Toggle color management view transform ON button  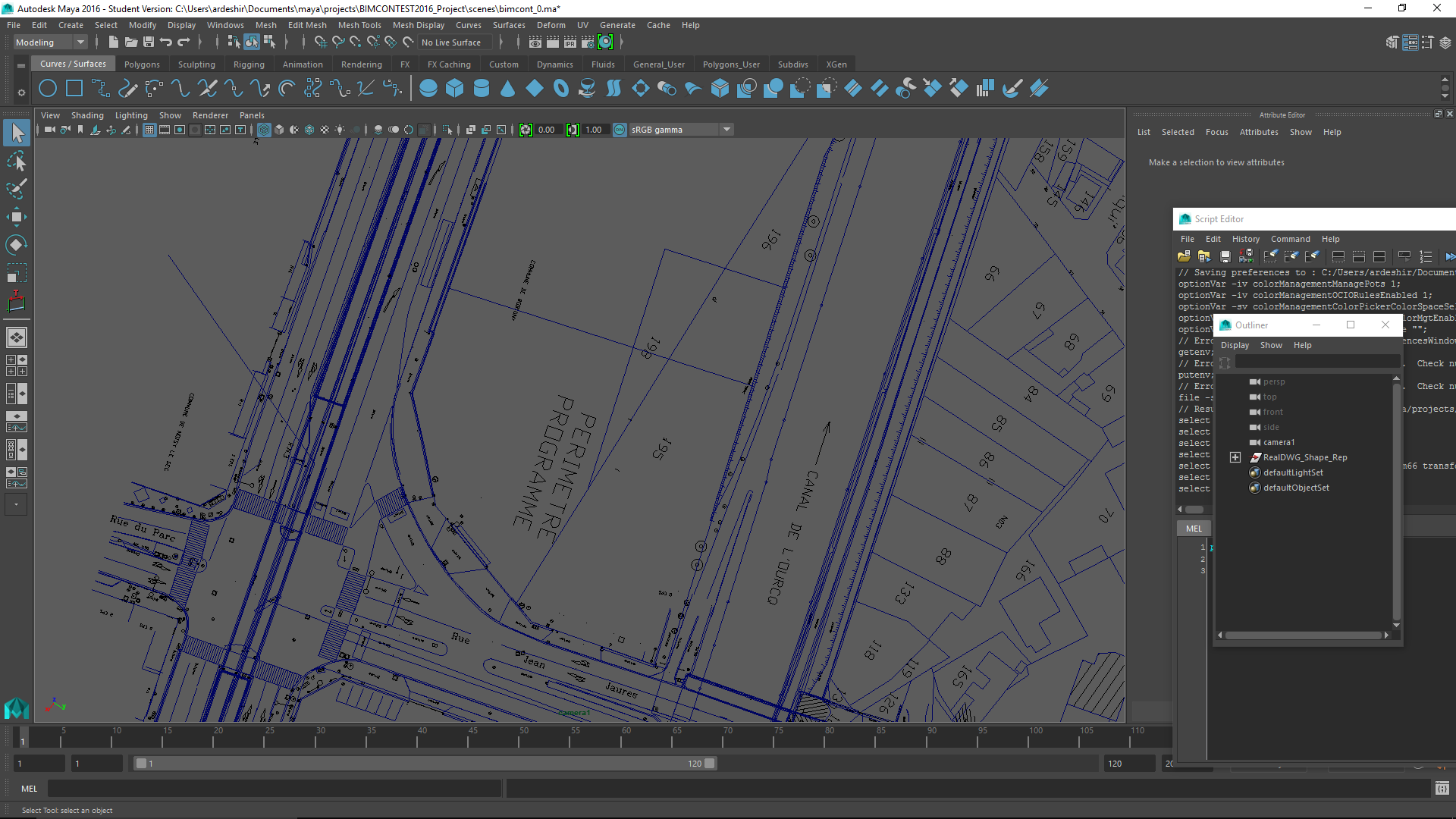point(620,130)
